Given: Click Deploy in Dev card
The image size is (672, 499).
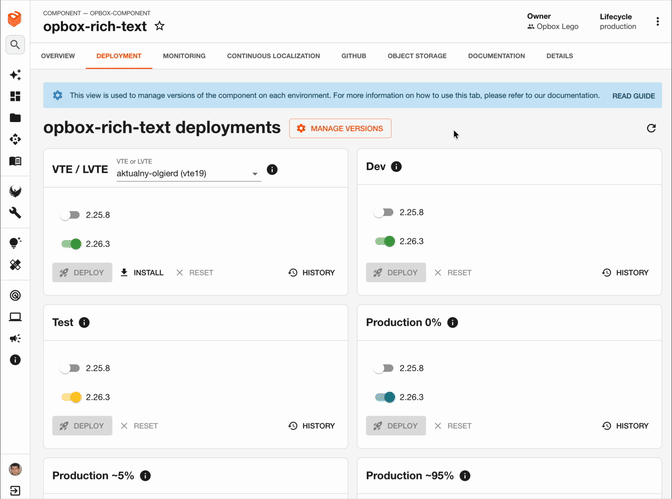Looking at the screenshot, I should coord(396,273).
